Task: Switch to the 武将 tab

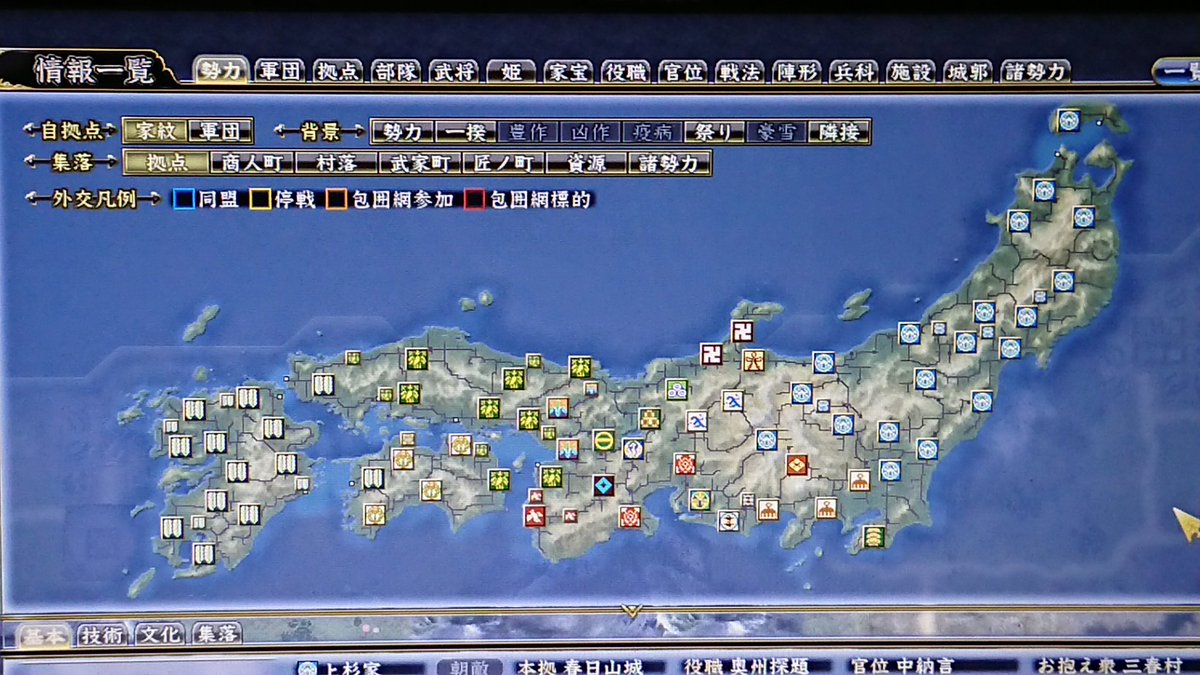Action: (454, 72)
